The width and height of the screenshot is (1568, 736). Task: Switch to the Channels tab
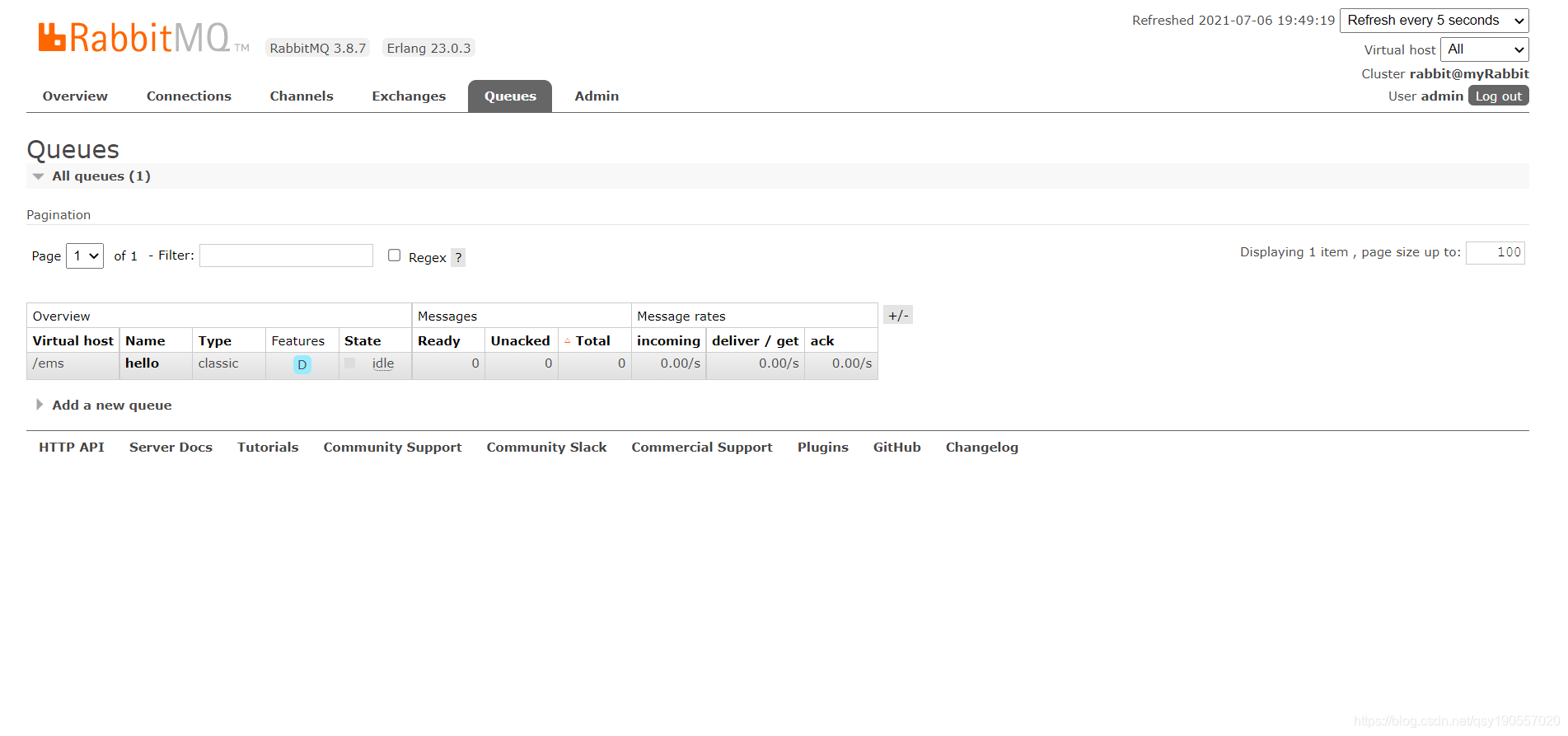[x=302, y=96]
